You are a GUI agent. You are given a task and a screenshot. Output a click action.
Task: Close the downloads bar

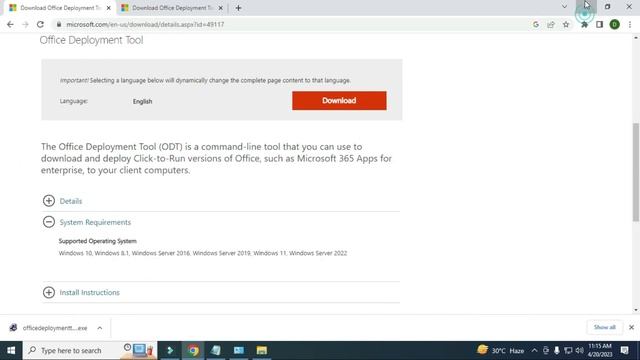631,327
